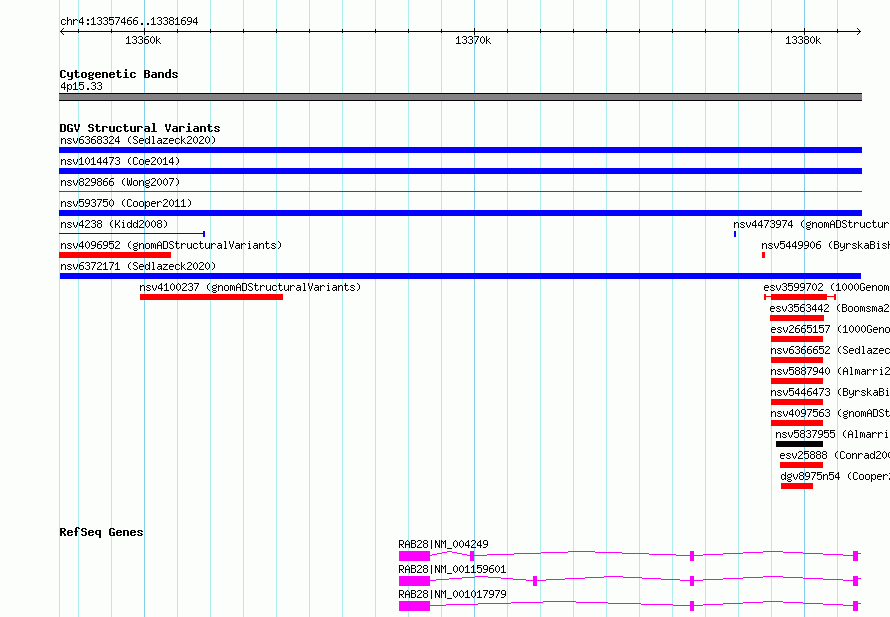
Task: Select the nsv6366652 variant label
Action: pos(830,350)
